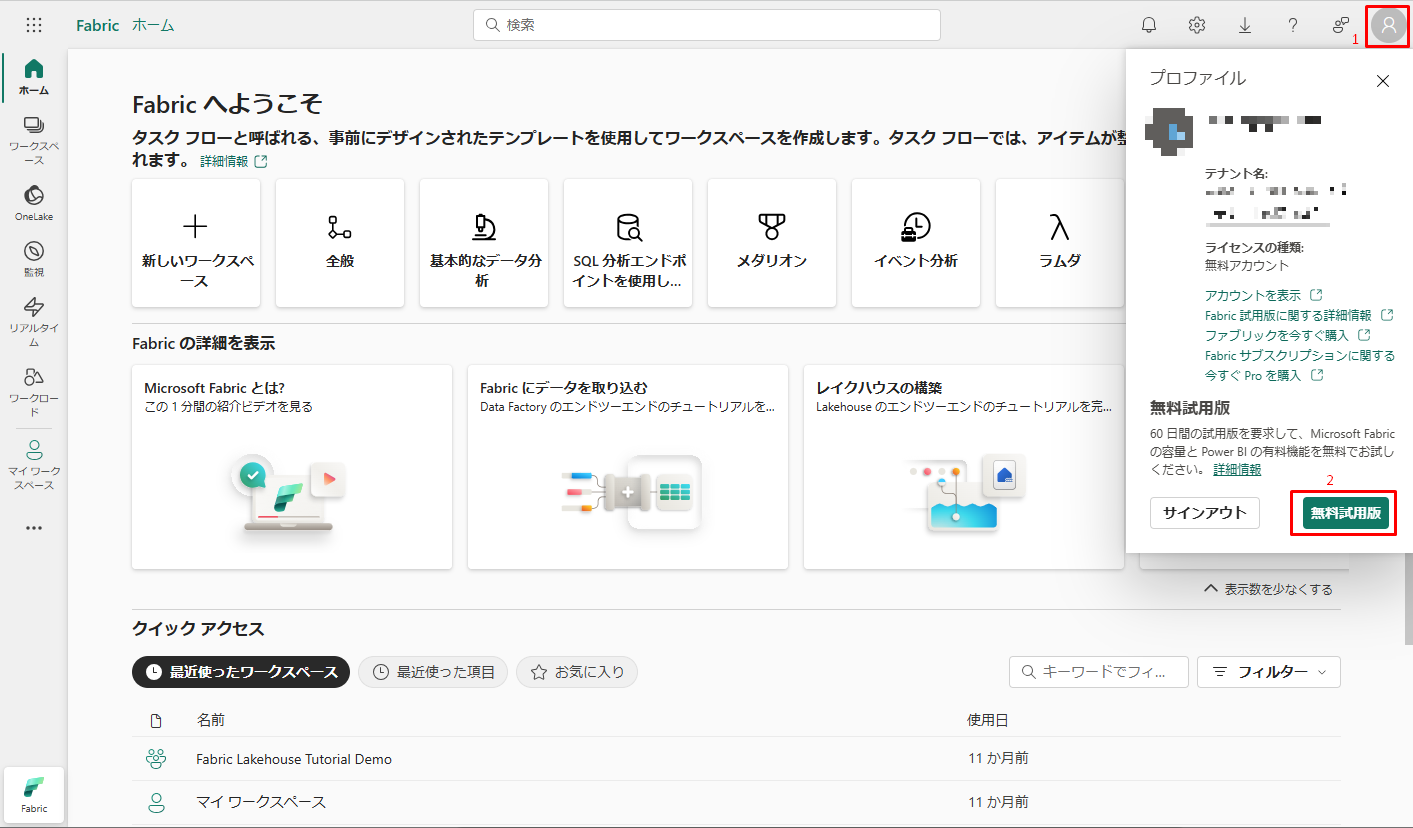Collapse with 表示数を少なくする
1413x828 pixels.
[x=1268, y=589]
